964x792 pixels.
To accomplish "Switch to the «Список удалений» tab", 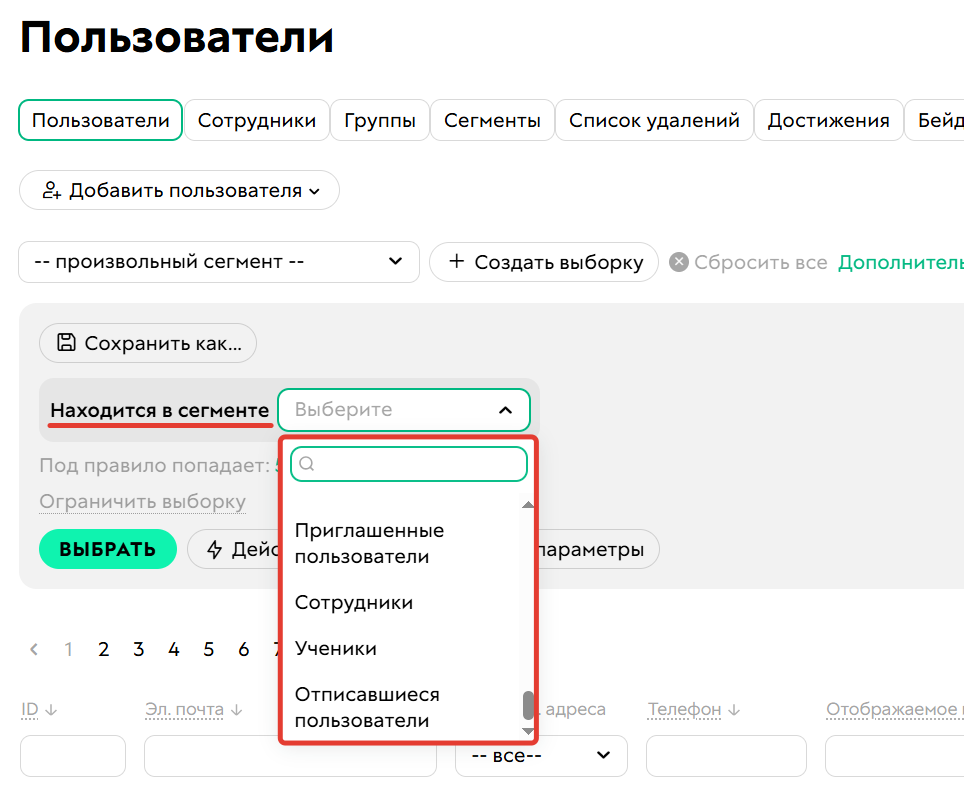I will click(654, 119).
